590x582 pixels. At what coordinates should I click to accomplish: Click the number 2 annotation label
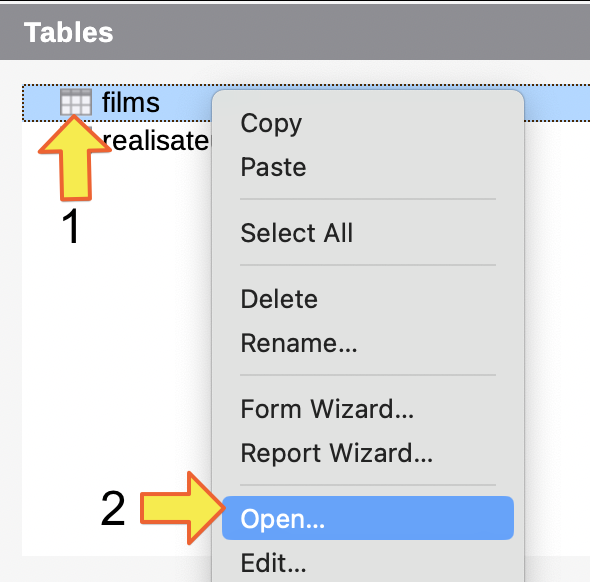tap(113, 508)
